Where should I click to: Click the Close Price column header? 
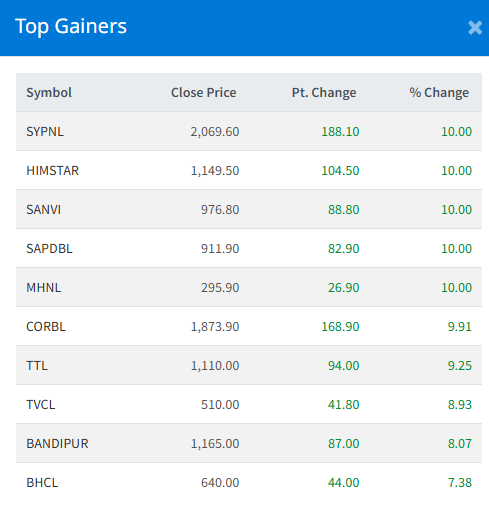pyautogui.click(x=203, y=92)
